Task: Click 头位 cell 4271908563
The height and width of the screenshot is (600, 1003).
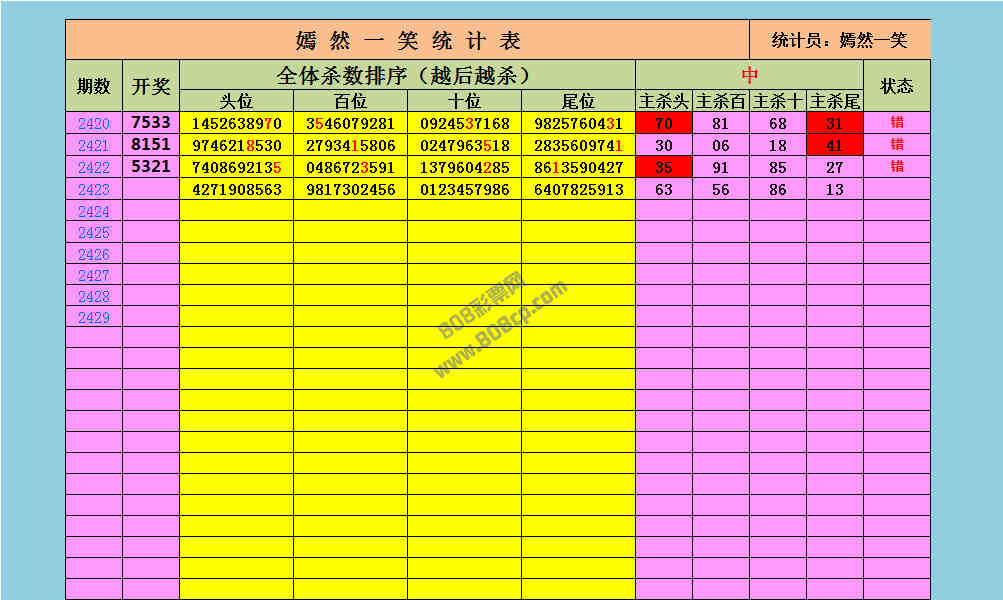Action: coord(236,189)
